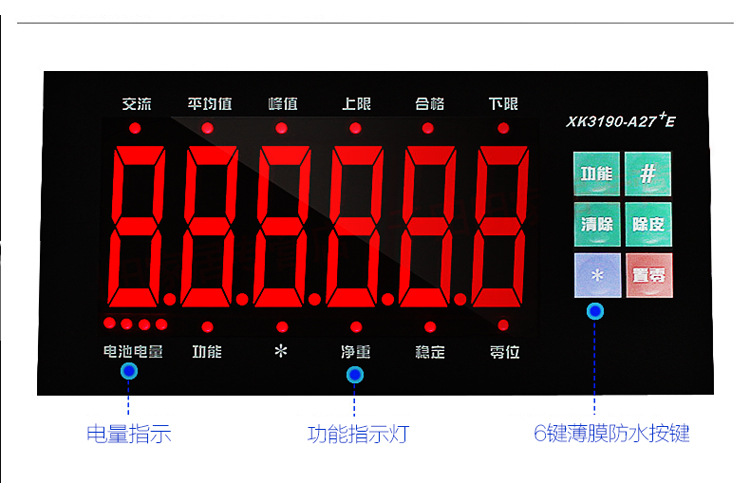Image resolution: width=750 pixels, height=500 pixels.
Task: Click the 电量指示 caption text
Action: coord(128,434)
